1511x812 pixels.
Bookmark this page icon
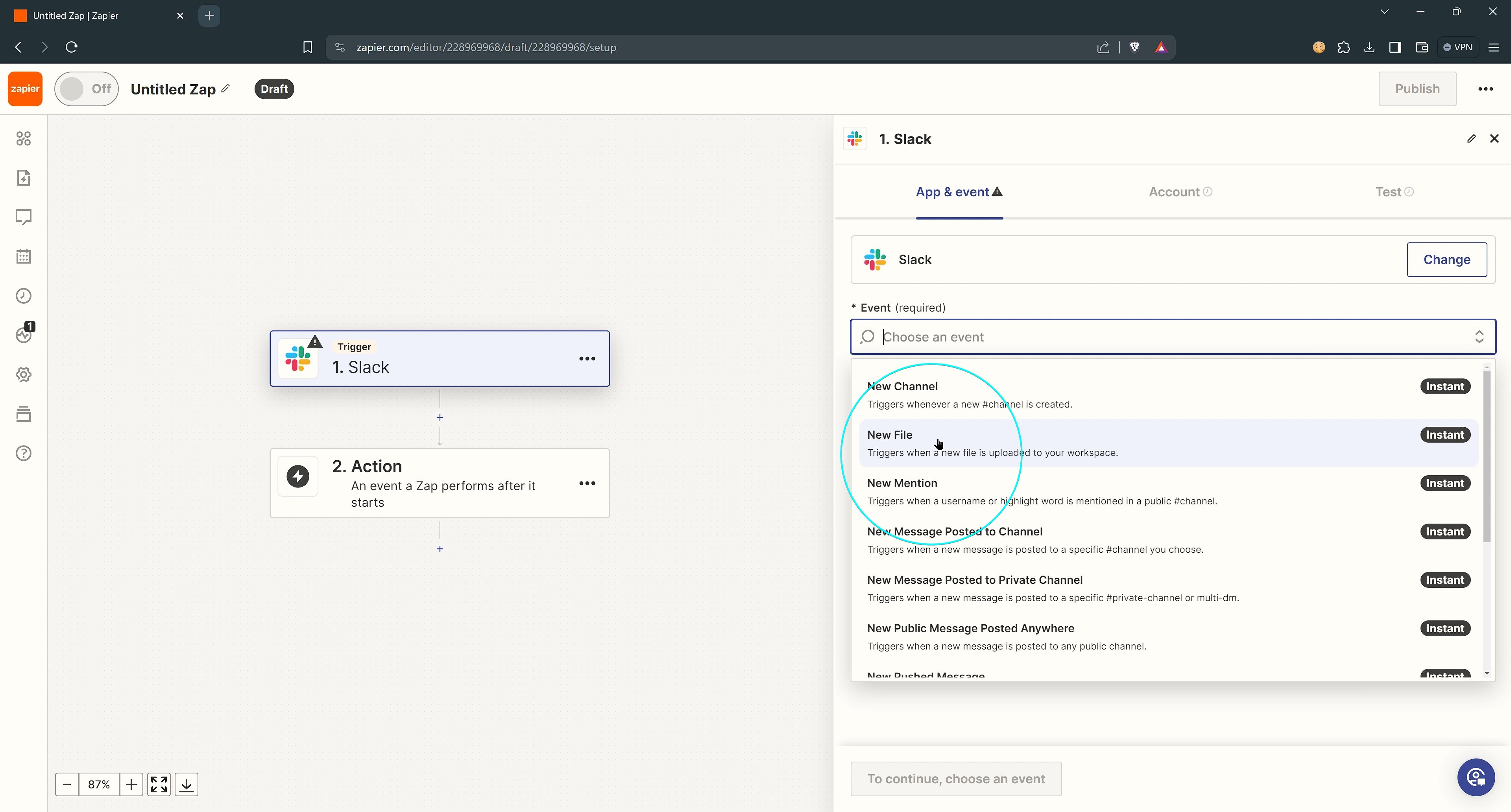pyautogui.click(x=307, y=47)
